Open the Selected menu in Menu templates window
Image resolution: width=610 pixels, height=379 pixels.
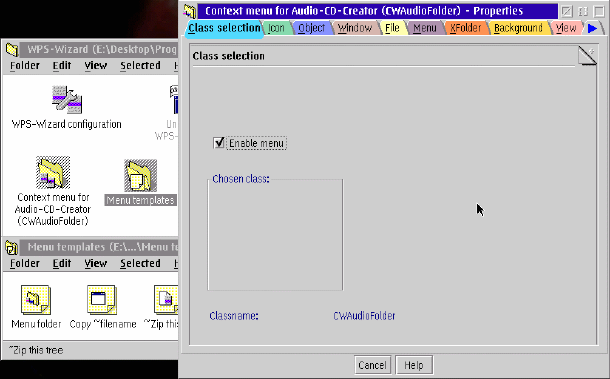point(140,263)
